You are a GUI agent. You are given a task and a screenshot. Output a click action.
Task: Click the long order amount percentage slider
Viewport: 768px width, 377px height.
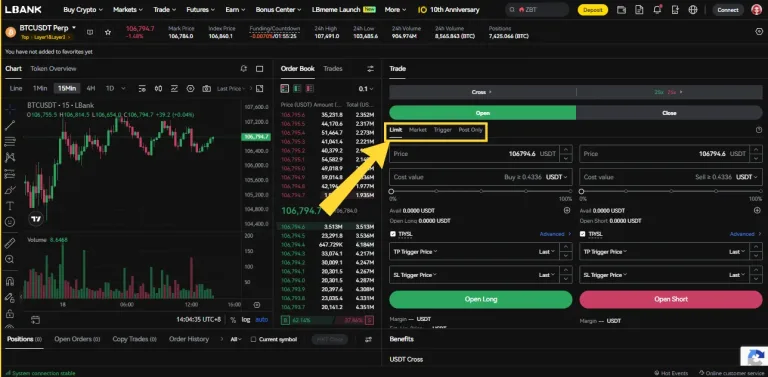point(481,191)
